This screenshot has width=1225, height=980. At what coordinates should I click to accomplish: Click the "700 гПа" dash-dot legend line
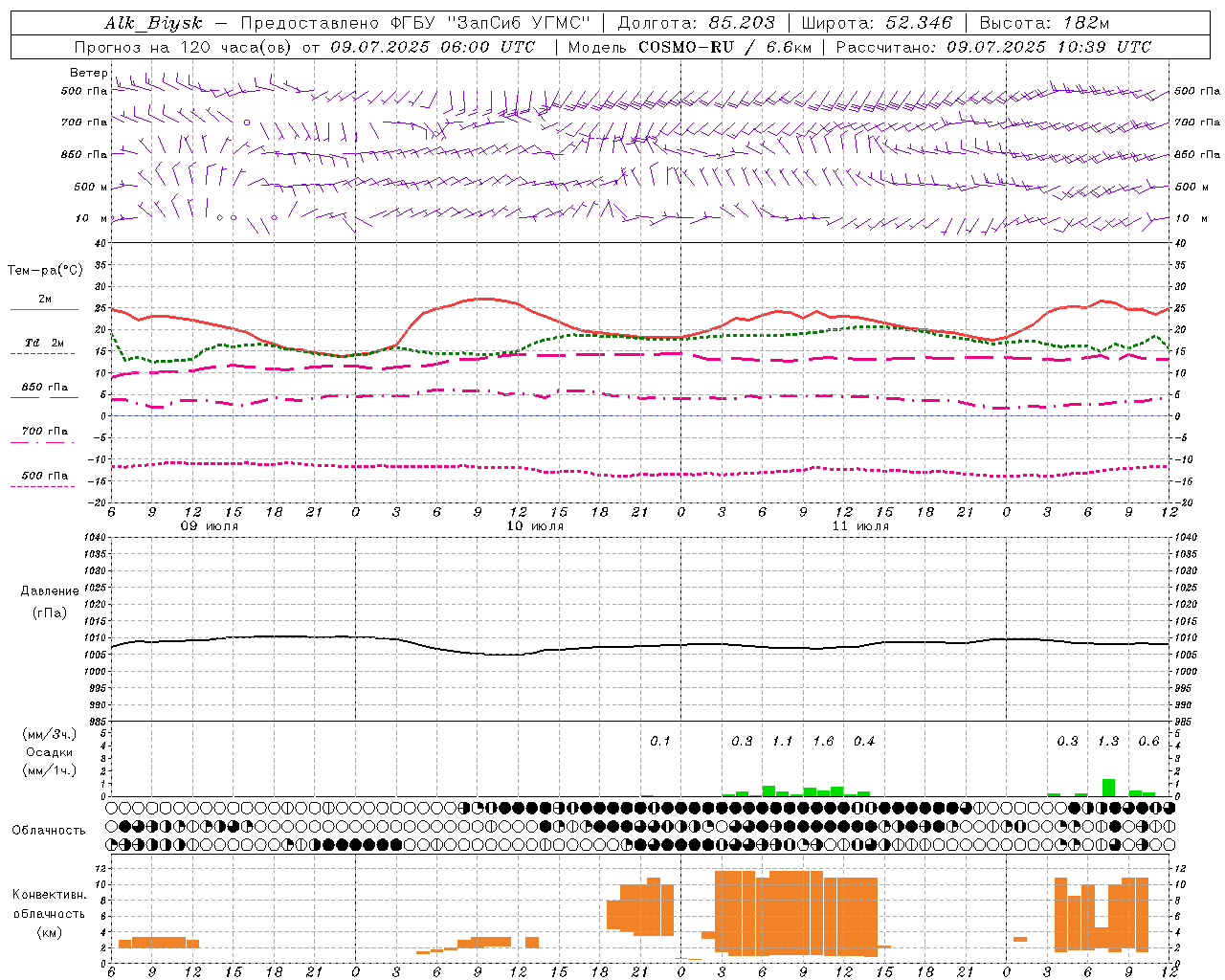pos(42,442)
